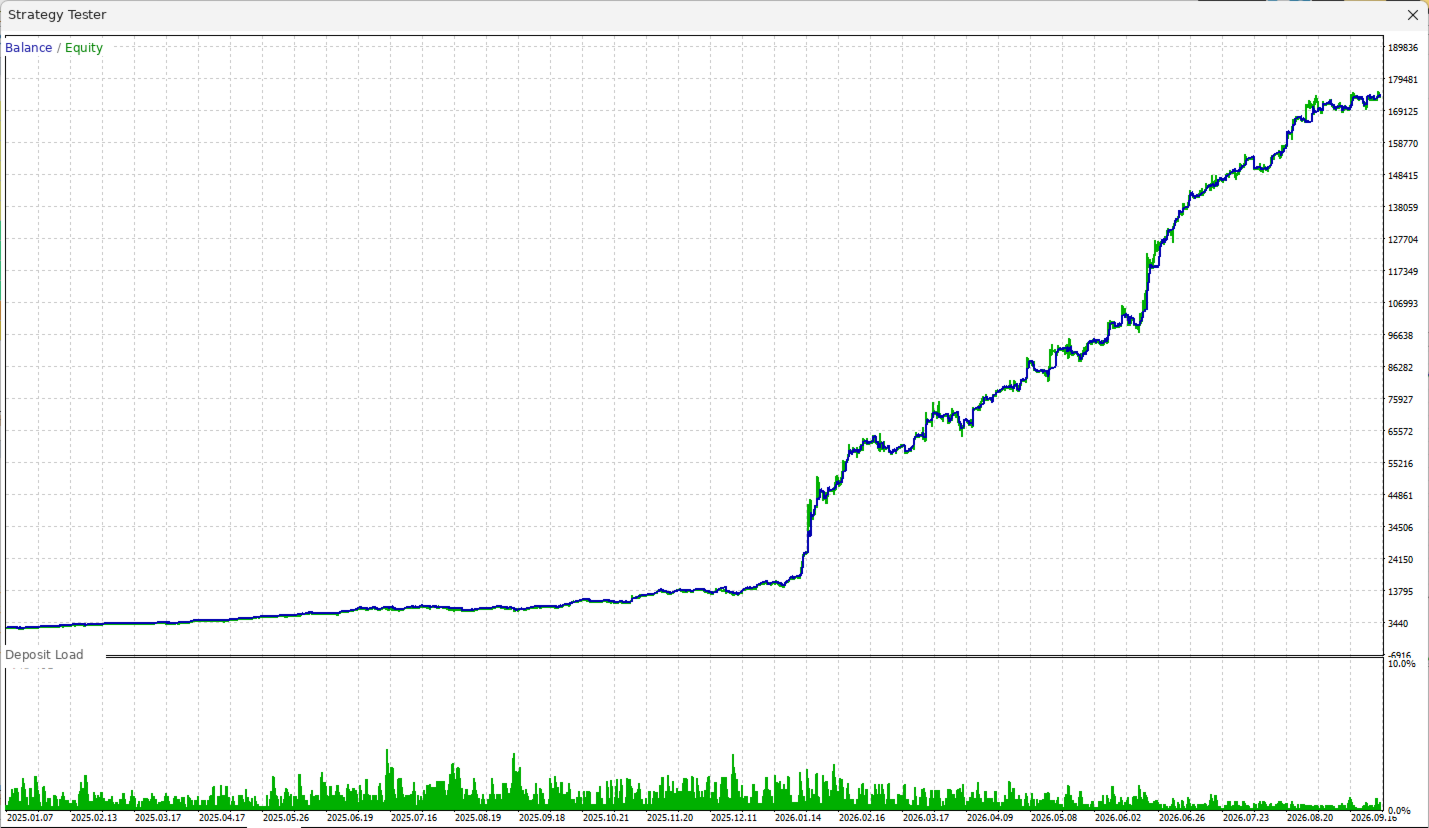Click the 2026.01.14 date axis label

798,818
